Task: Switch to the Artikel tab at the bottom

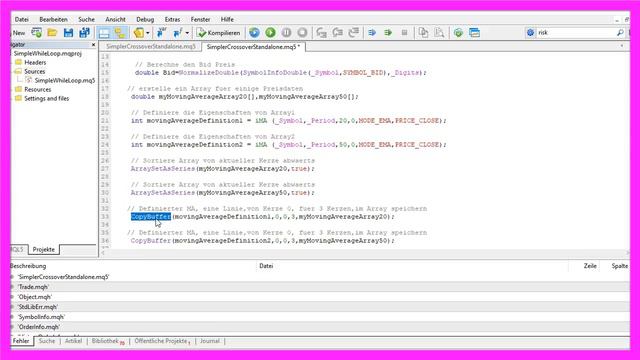Action: tap(73, 341)
